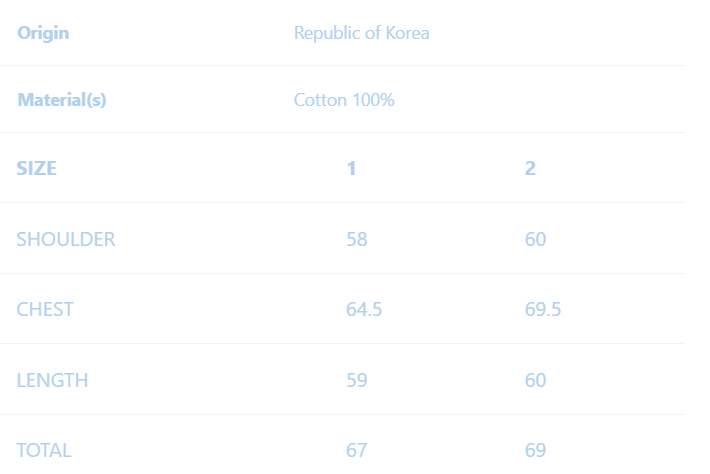
Task: Select the Republic of Korea value
Action: point(361,33)
